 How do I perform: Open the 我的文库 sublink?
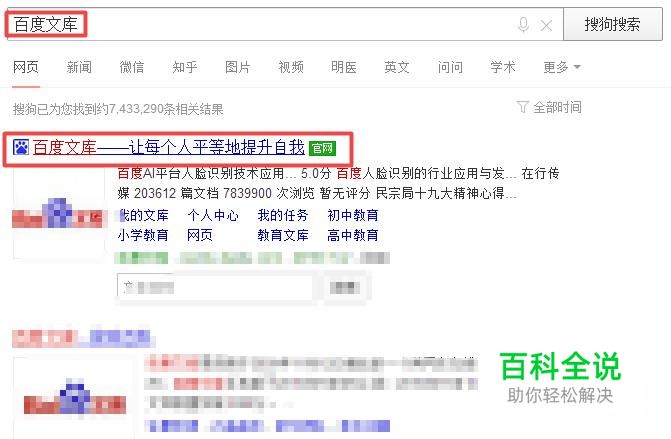click(x=143, y=215)
